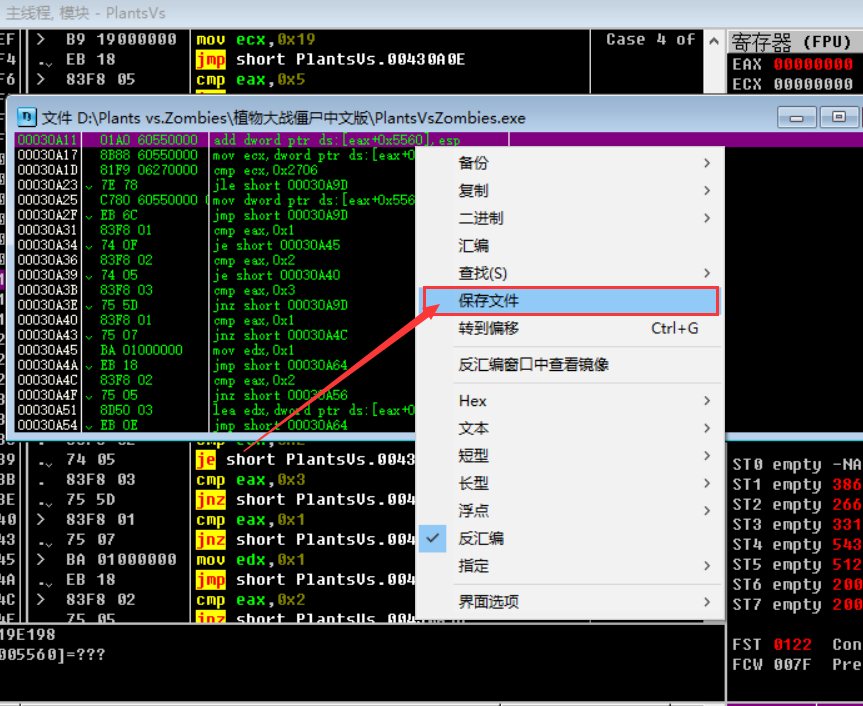This screenshot has width=863, height=706.
Task: Select address 00030A54 in the file window
Action: (48, 425)
